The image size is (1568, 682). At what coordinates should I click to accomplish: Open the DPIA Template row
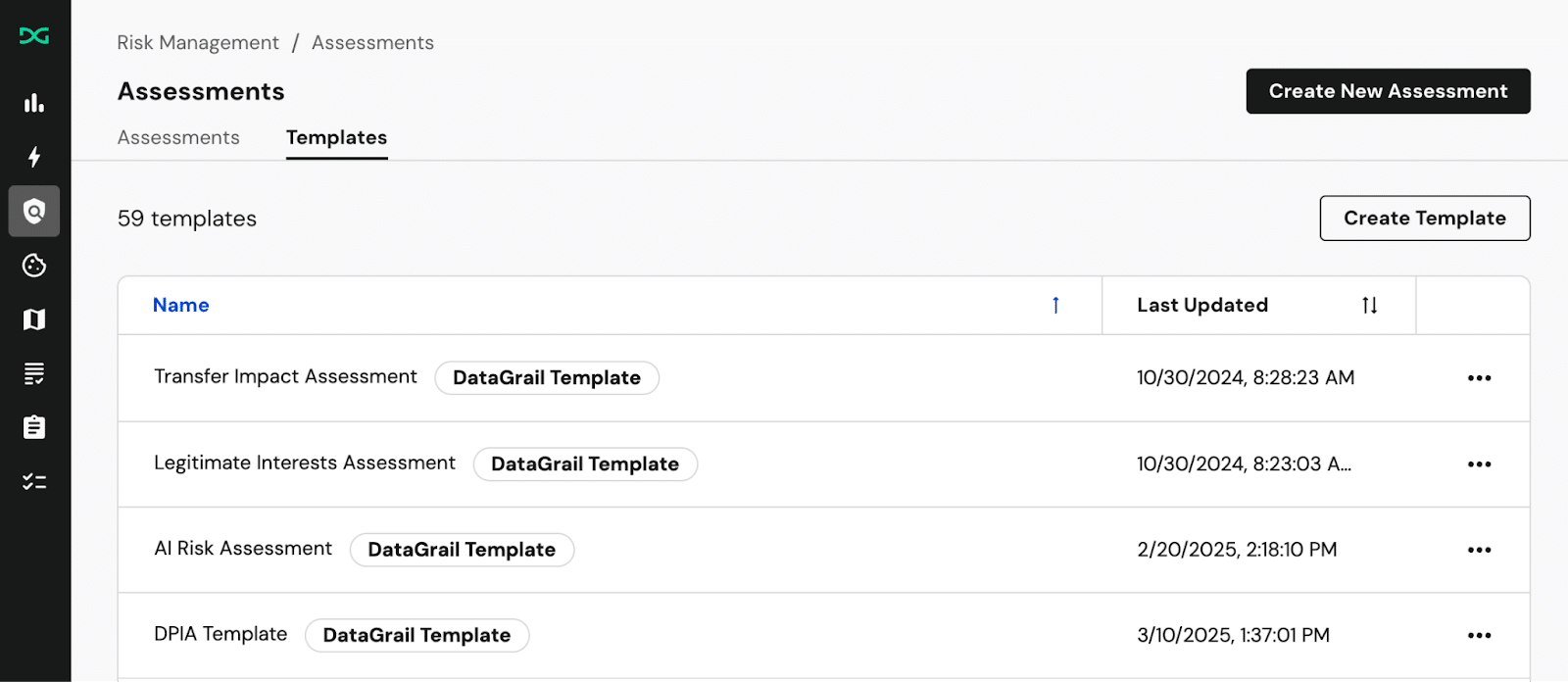[x=220, y=635]
